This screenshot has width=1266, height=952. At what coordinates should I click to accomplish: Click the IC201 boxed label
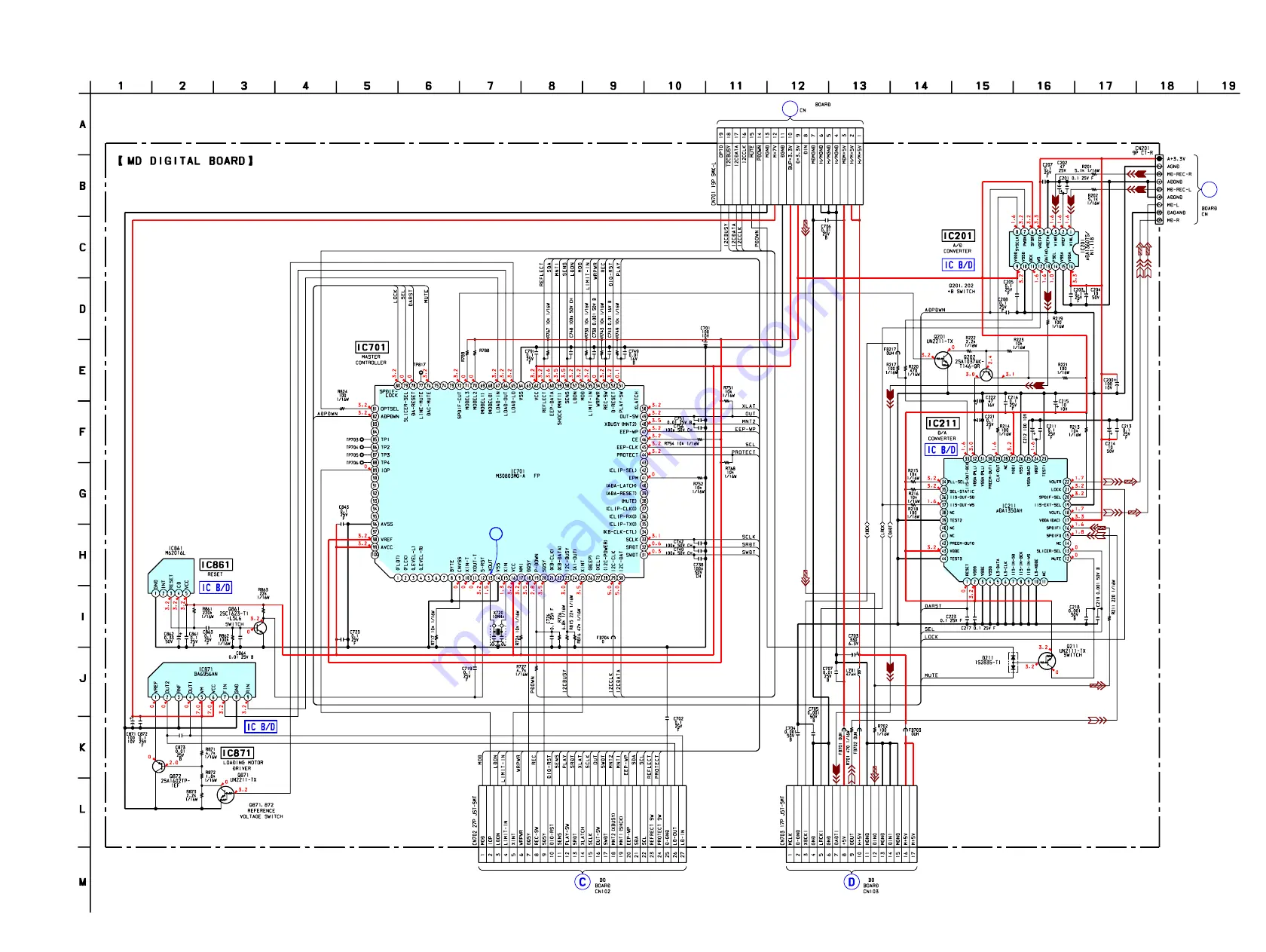[x=959, y=236]
